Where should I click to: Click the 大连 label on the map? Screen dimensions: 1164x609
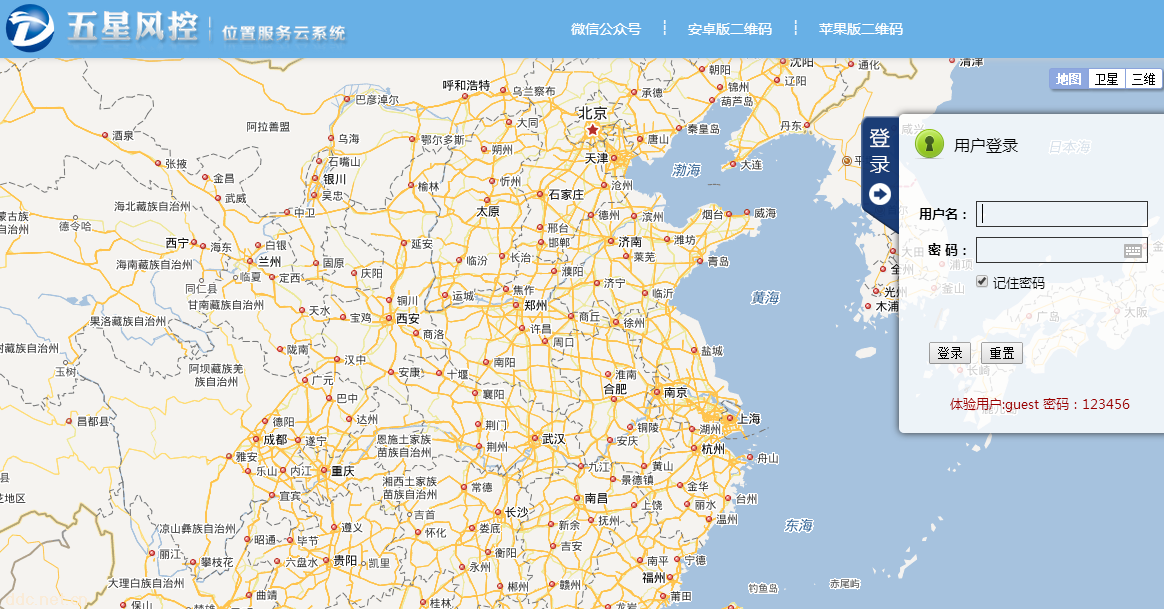pos(751,165)
